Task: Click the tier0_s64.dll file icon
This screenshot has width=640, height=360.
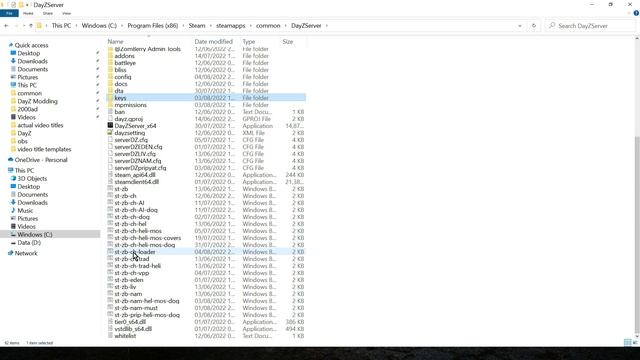Action: (110, 322)
